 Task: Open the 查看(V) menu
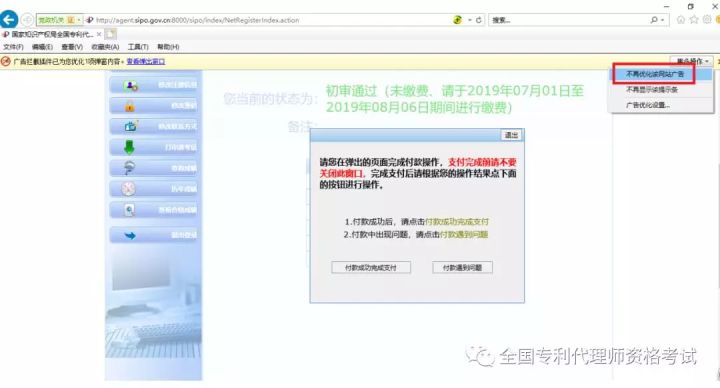coord(72,47)
